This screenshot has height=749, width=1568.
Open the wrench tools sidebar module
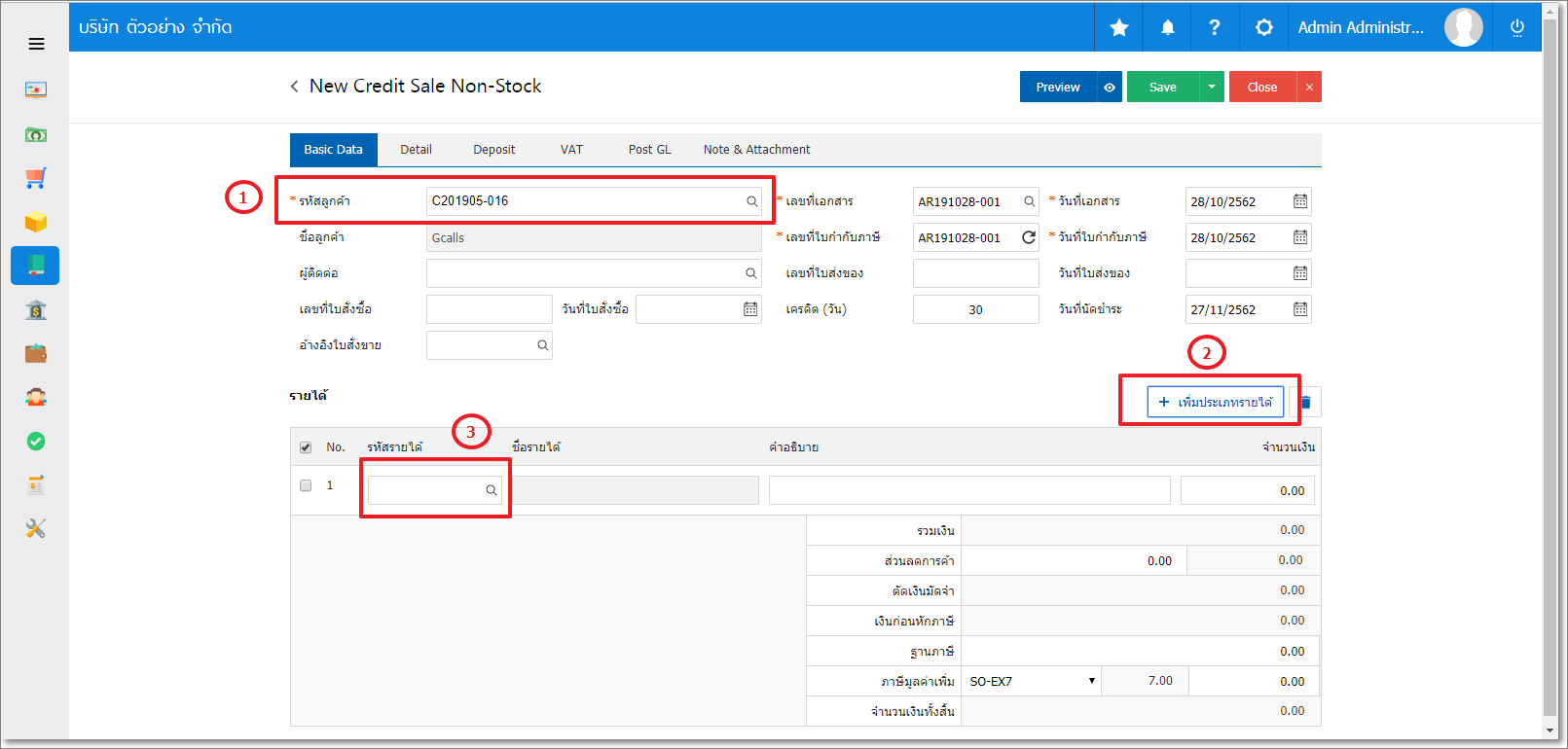pyautogui.click(x=36, y=528)
